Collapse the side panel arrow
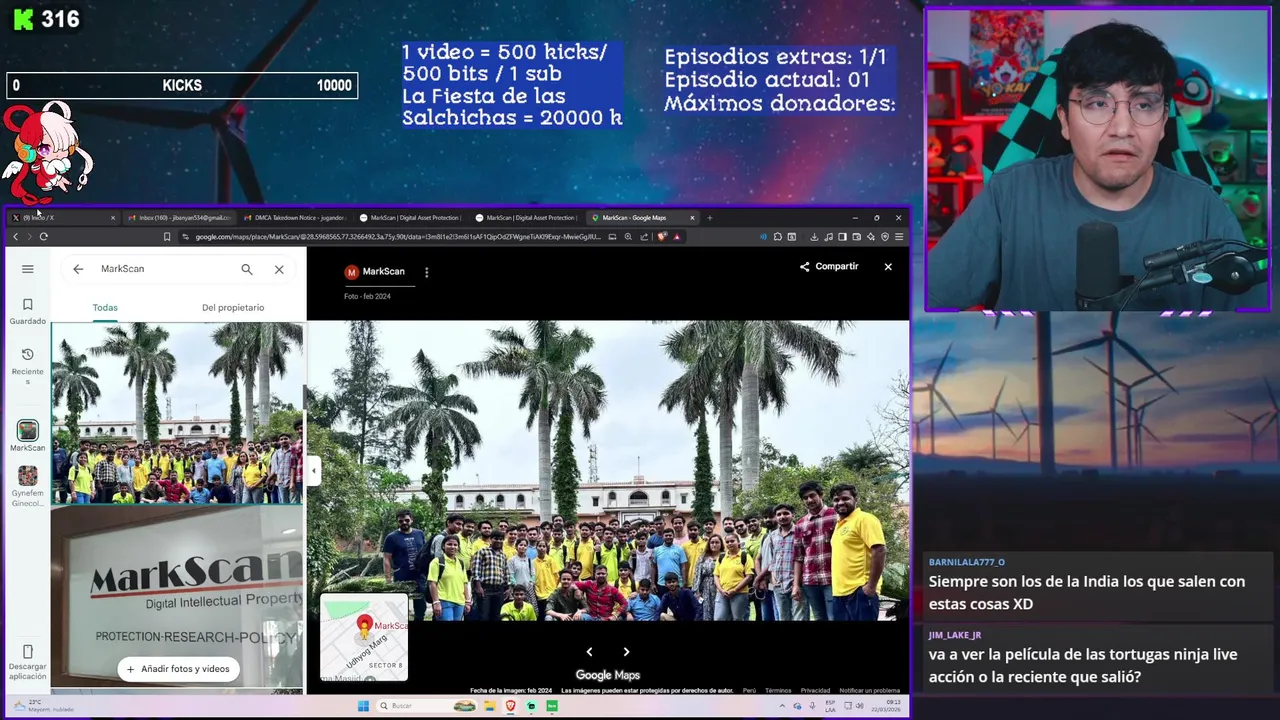This screenshot has height=720, width=1280. tap(314, 470)
